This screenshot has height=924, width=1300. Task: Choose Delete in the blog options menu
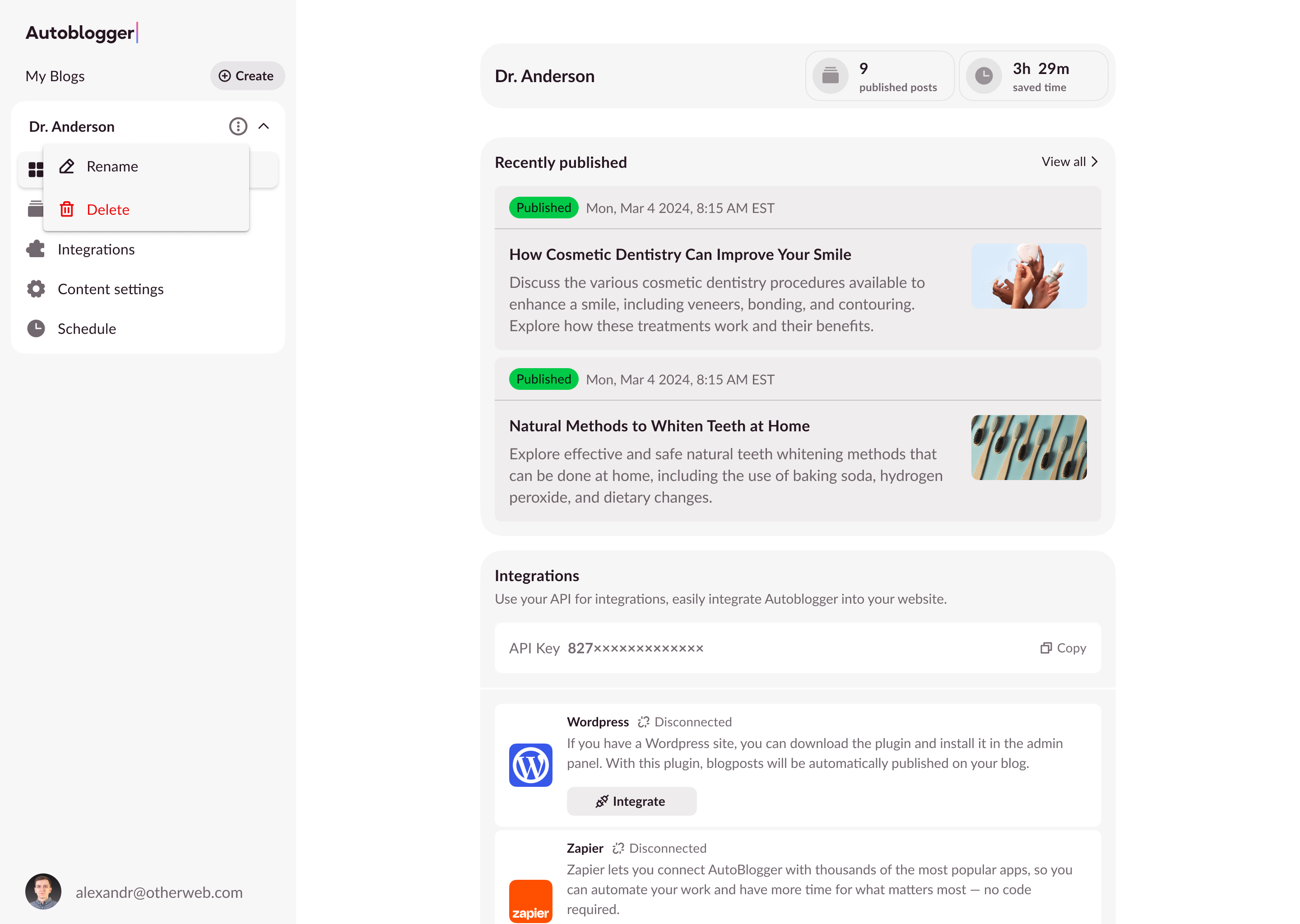(x=107, y=209)
